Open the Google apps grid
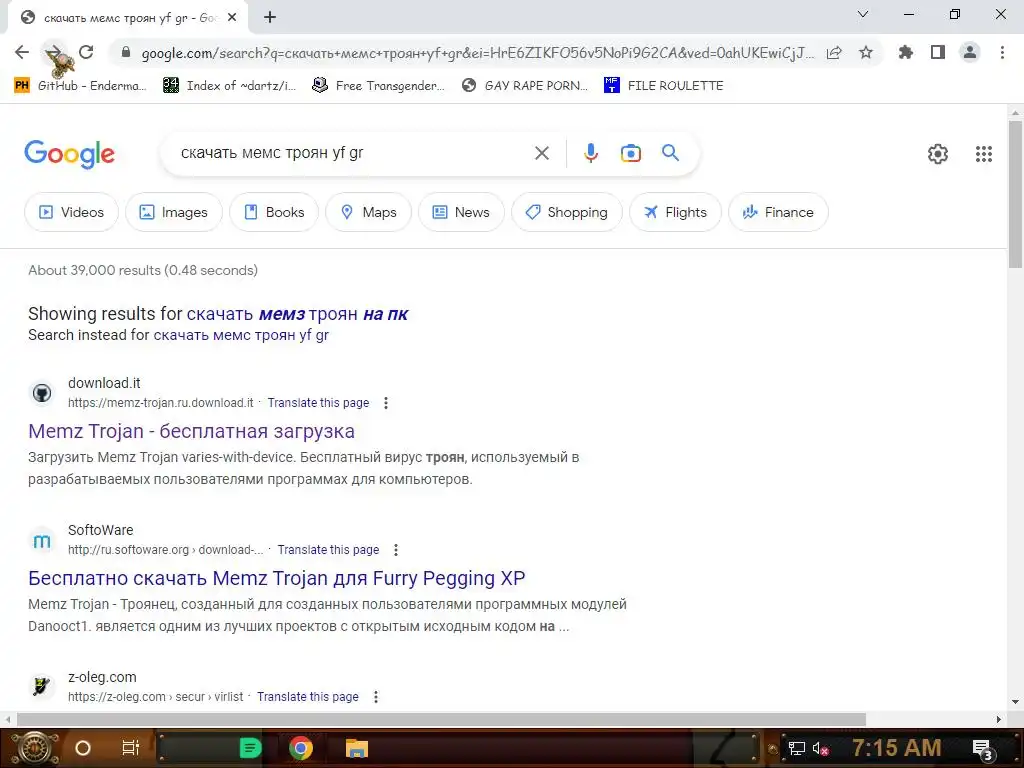 click(984, 154)
